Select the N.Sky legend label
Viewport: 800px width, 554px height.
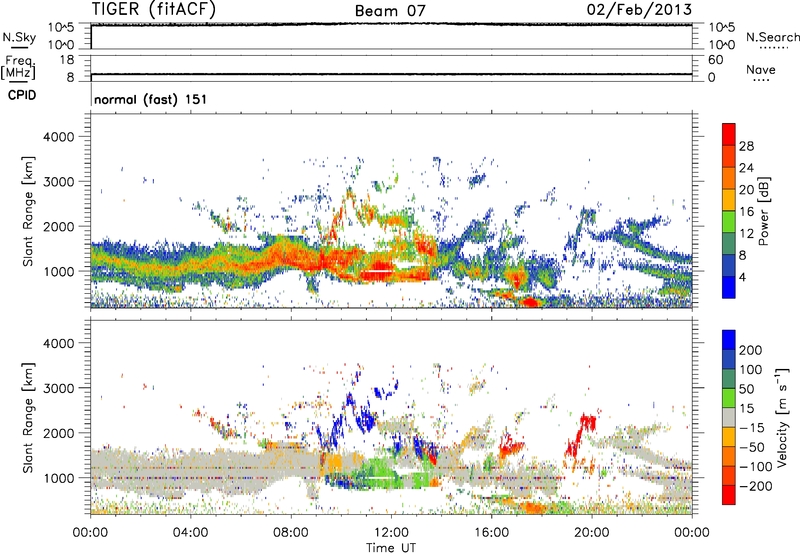[x=19, y=37]
